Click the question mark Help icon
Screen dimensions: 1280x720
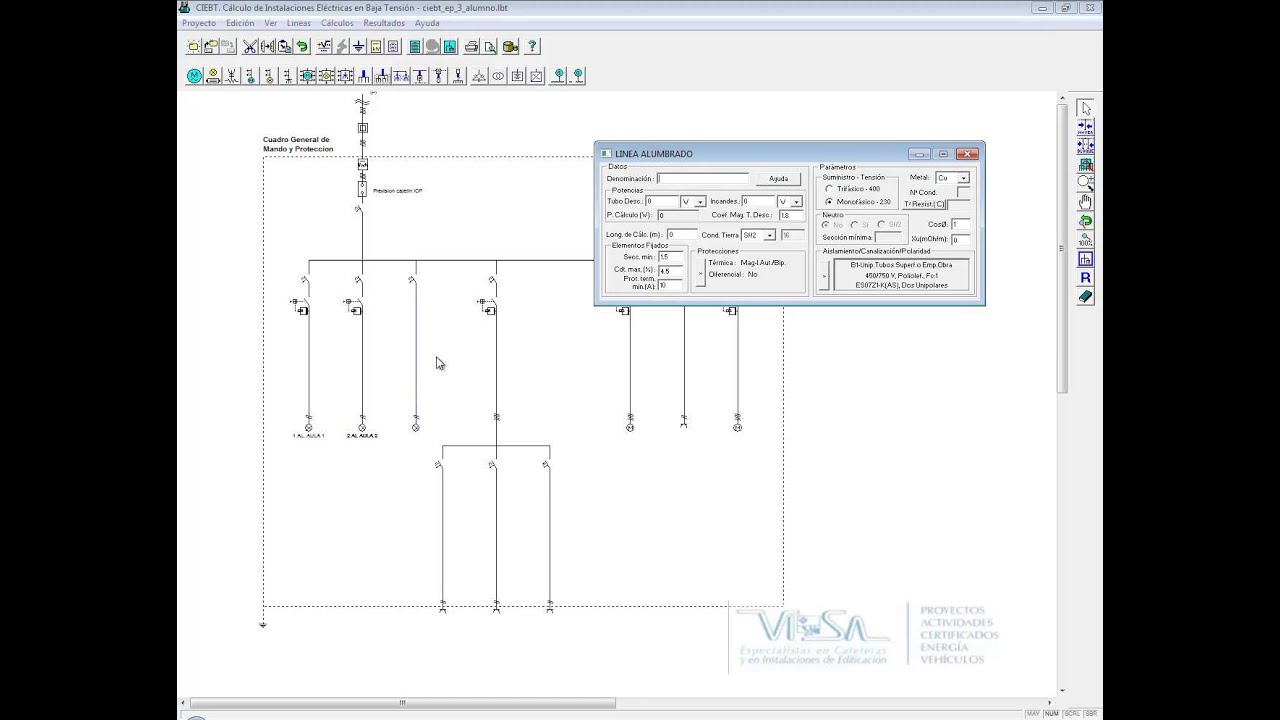[x=532, y=46]
